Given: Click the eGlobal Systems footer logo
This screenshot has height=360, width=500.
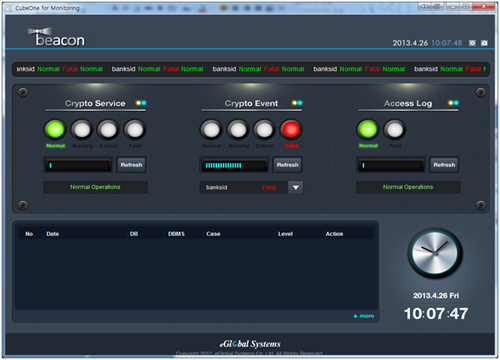Looking at the screenshot, I should click(x=250, y=344).
